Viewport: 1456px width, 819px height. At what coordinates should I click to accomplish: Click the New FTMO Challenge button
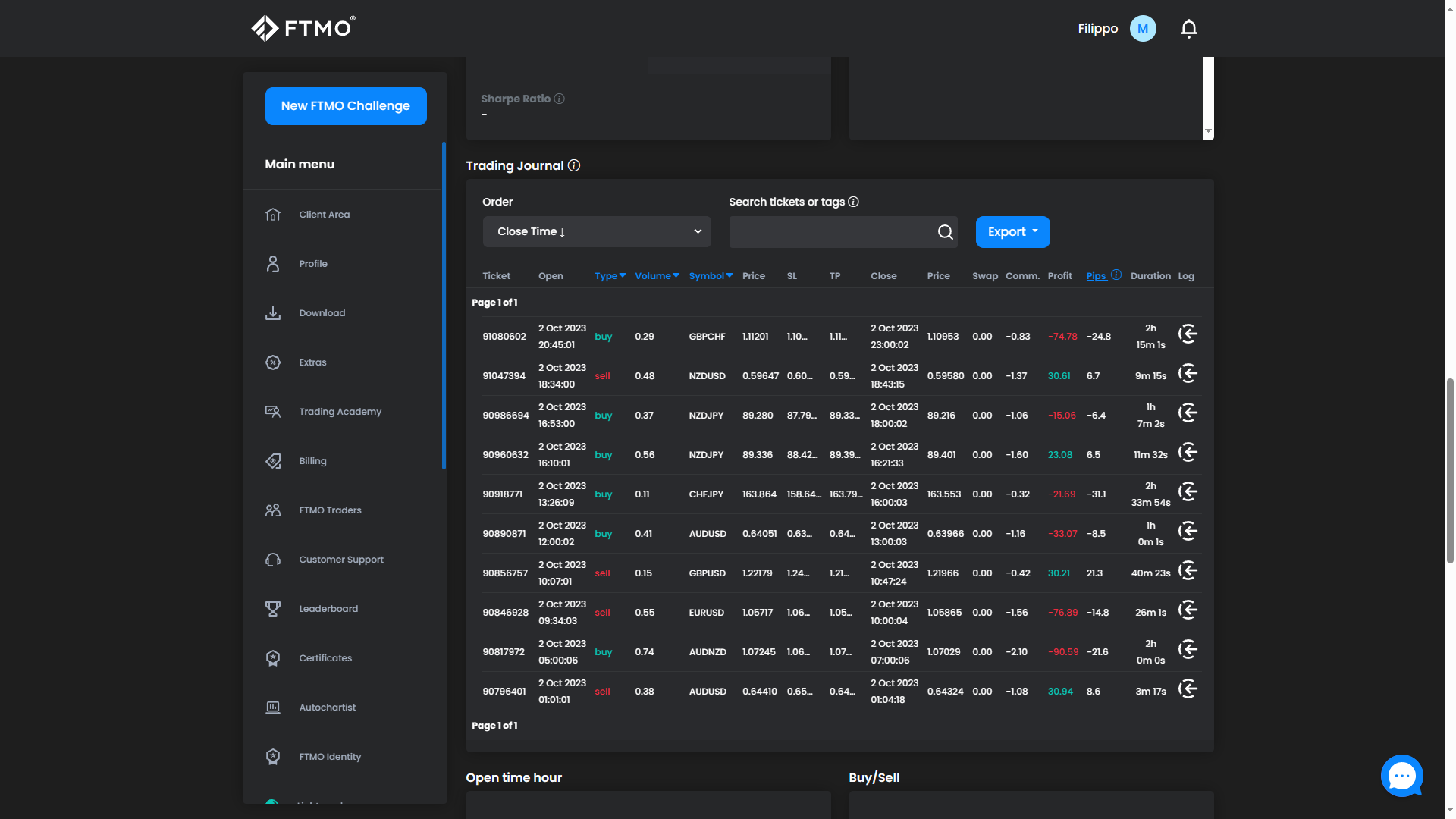point(346,106)
